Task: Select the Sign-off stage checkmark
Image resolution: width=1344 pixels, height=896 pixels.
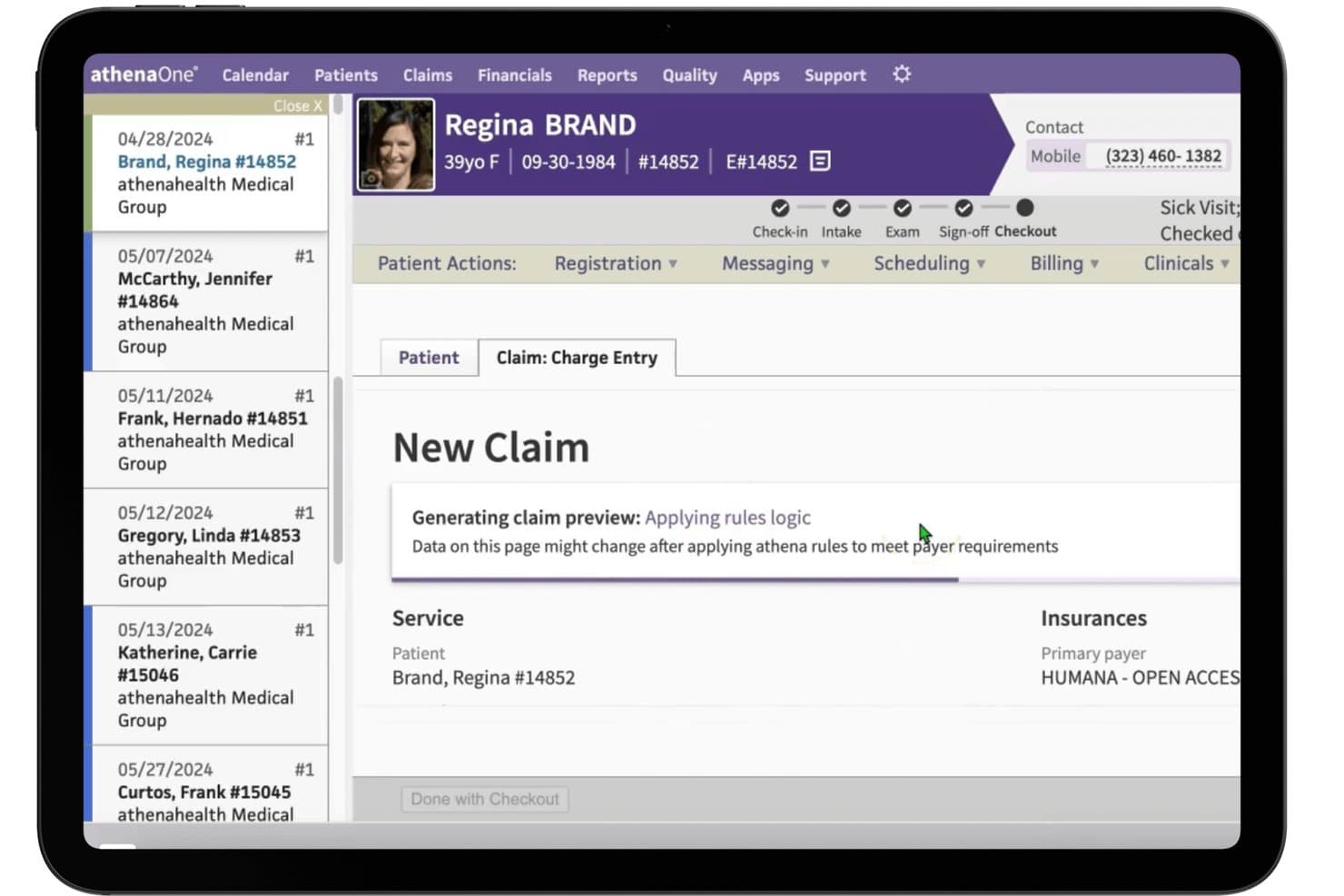Action: pos(964,208)
